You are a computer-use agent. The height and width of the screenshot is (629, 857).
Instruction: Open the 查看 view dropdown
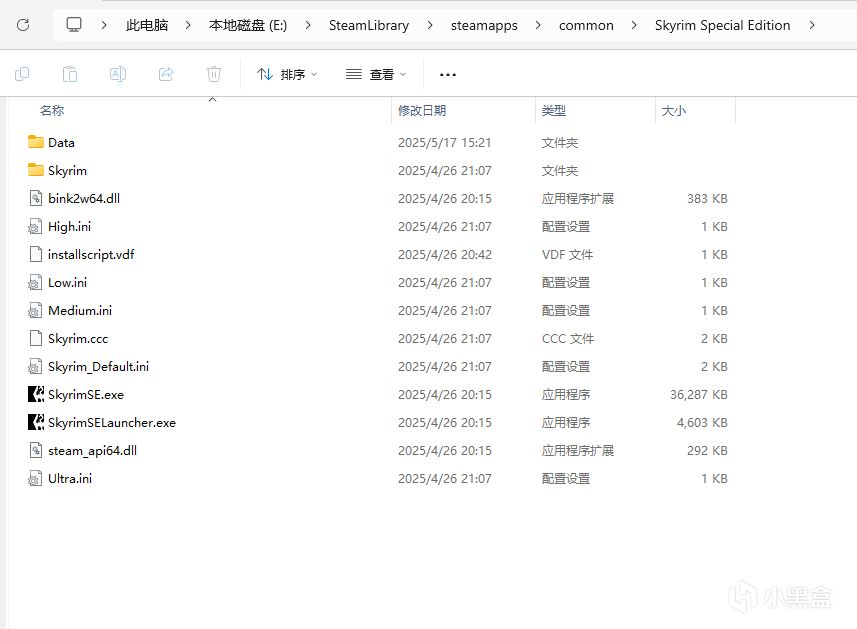click(376, 74)
